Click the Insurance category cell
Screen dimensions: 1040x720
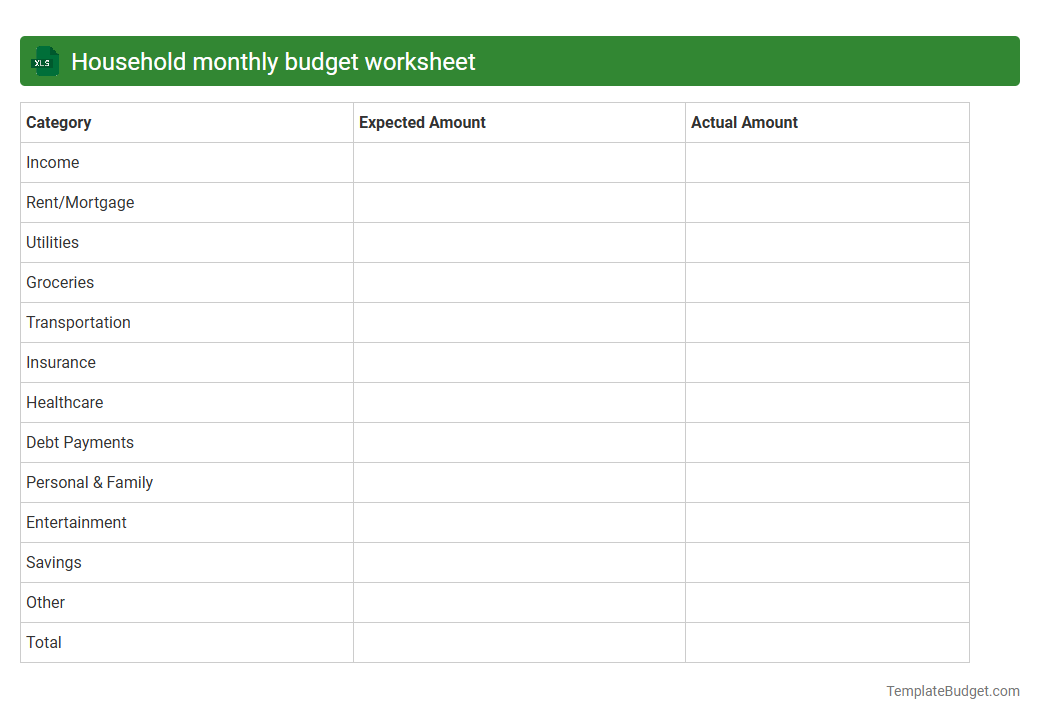click(x=61, y=362)
